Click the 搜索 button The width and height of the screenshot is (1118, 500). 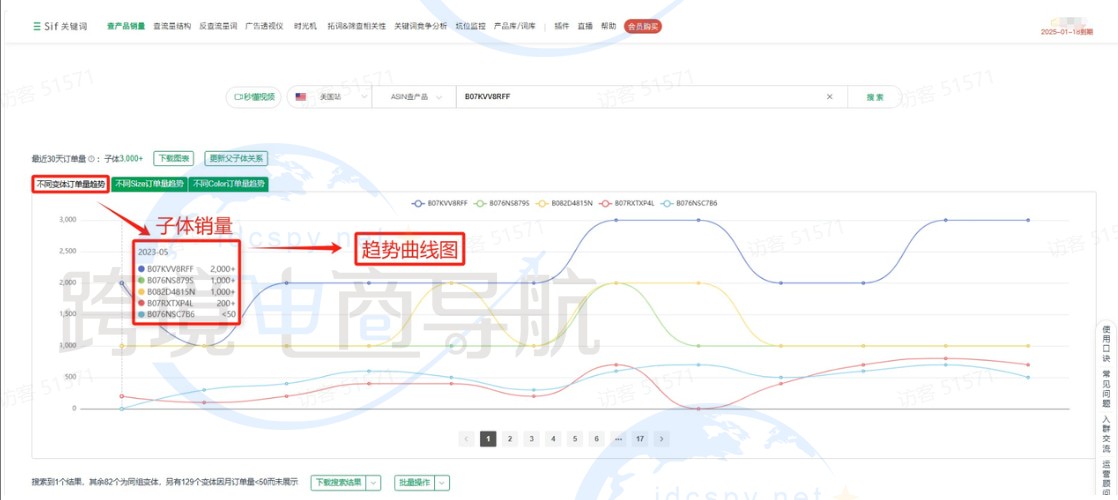874,97
